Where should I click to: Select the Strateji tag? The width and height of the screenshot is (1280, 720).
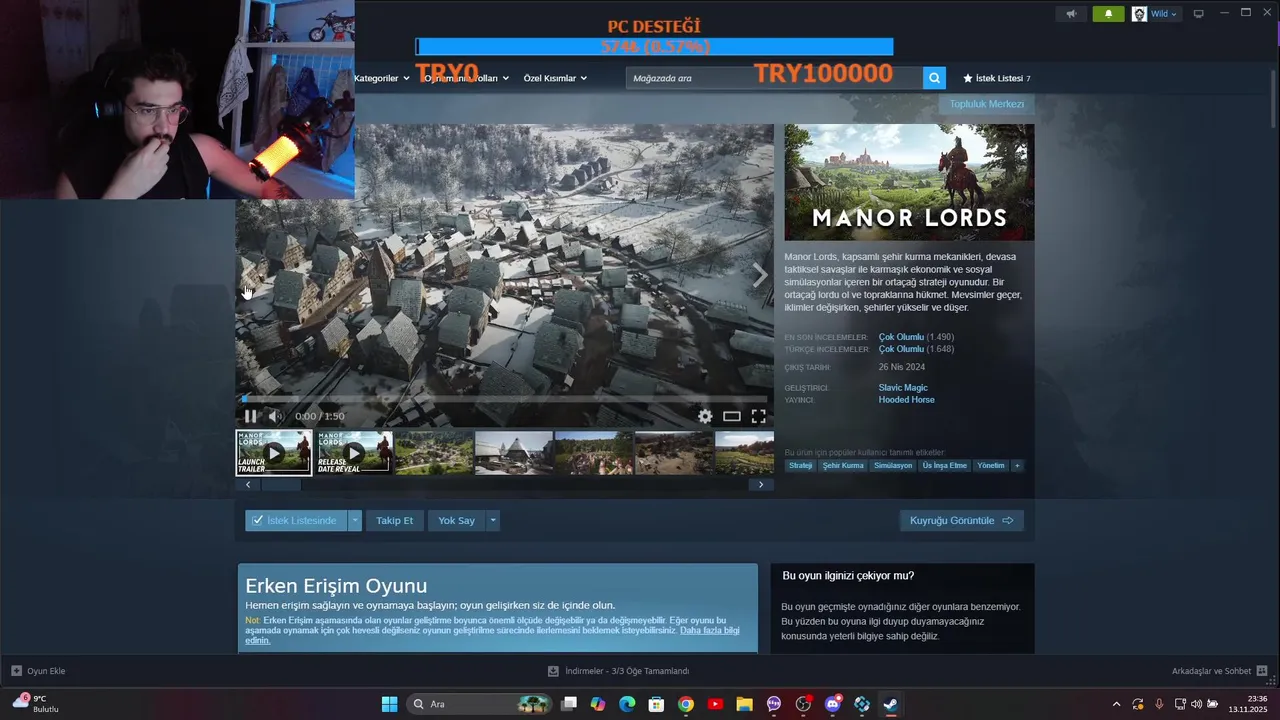click(x=800, y=466)
